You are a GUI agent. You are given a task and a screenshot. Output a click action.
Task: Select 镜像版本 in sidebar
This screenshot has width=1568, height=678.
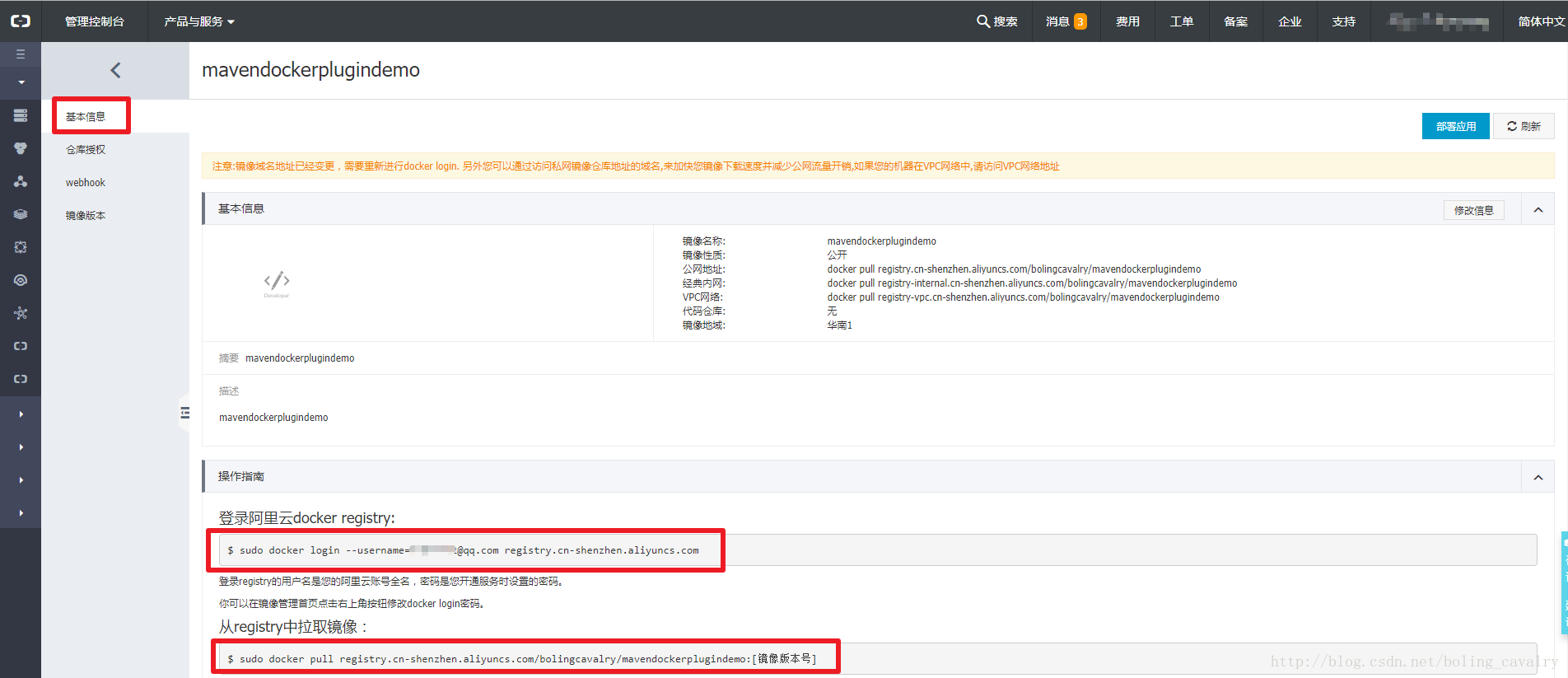pyautogui.click(x=86, y=216)
